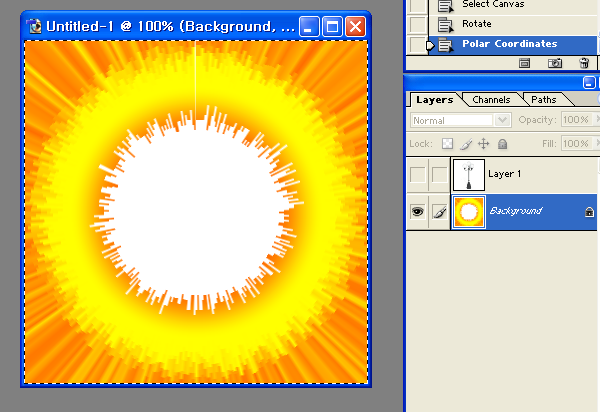This screenshot has height=412, width=600.
Task: Switch to the Paths tab
Action: (543, 100)
